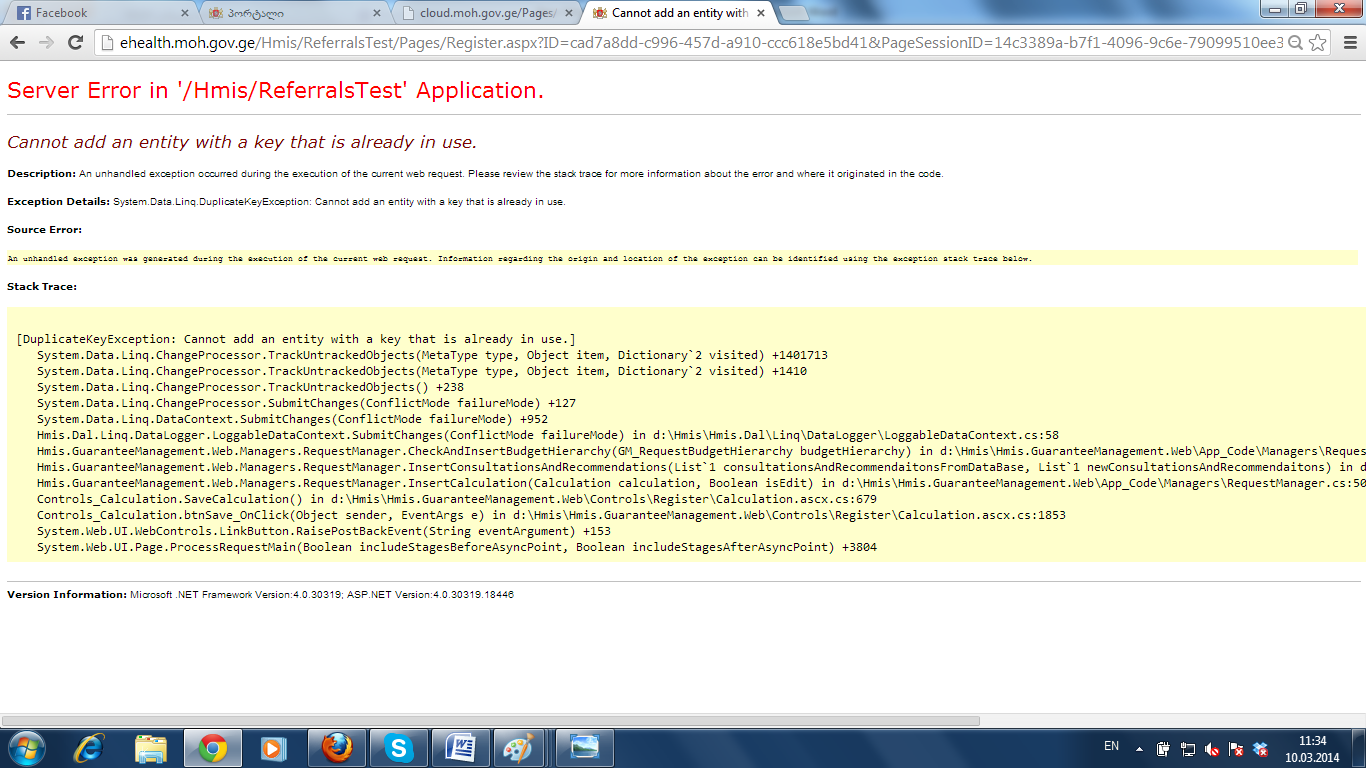The width and height of the screenshot is (1366, 768).
Task: Open a new browser tab
Action: click(x=795, y=13)
